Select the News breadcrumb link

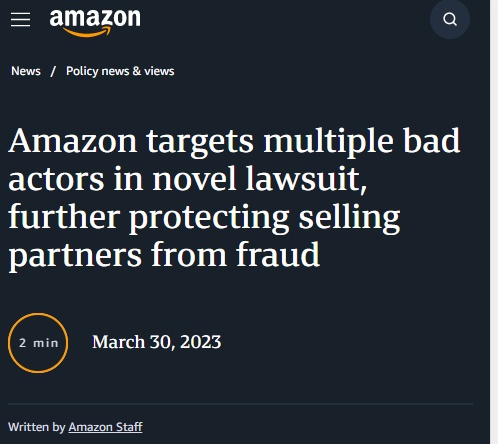(26, 71)
